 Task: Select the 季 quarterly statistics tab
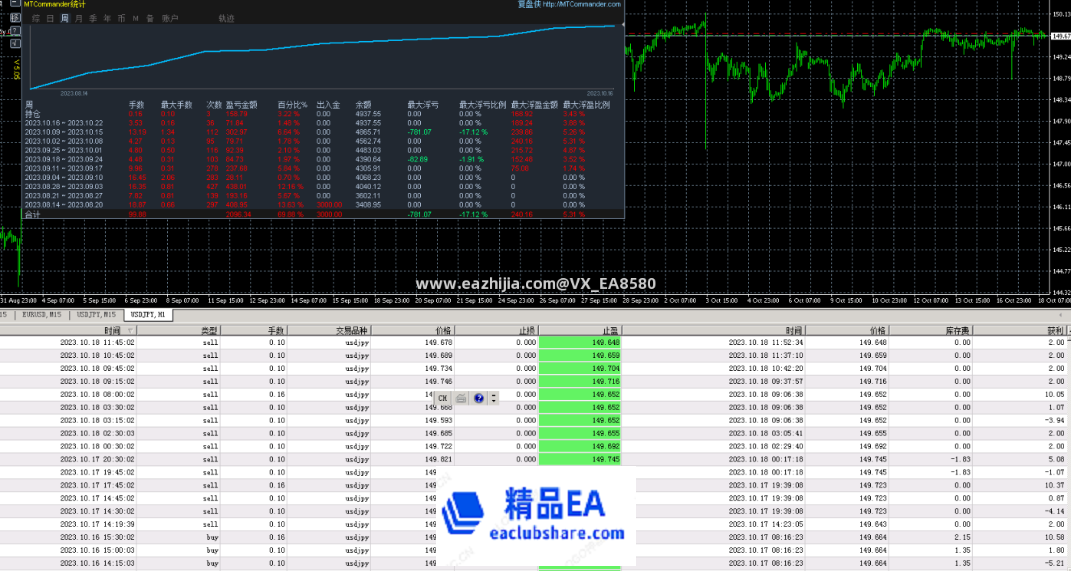pyautogui.click(x=93, y=18)
